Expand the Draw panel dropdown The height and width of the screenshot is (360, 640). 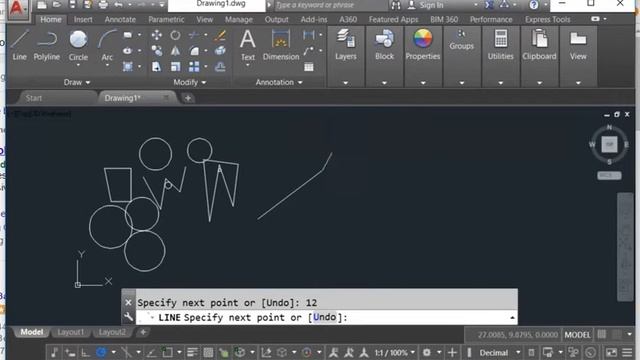coord(77,82)
